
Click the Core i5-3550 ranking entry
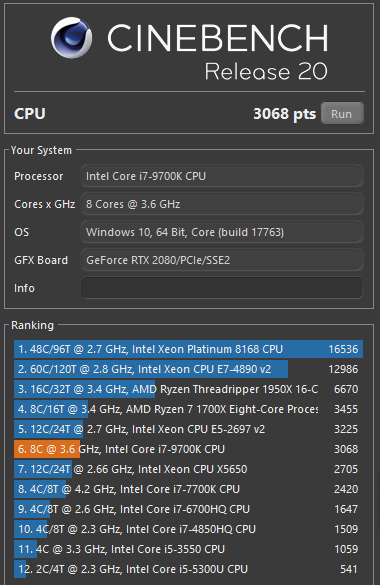click(x=188, y=549)
